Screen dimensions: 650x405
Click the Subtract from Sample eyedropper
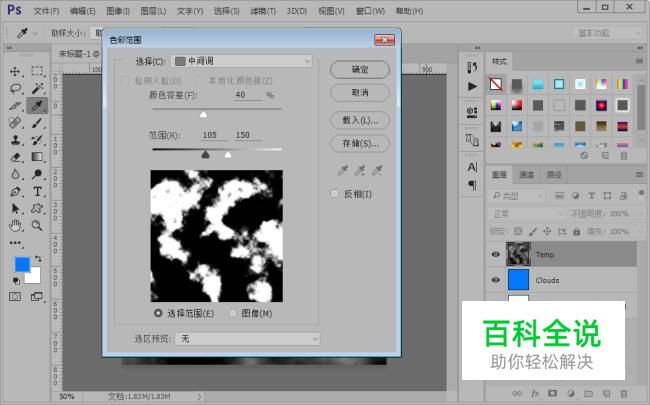pyautogui.click(x=377, y=170)
